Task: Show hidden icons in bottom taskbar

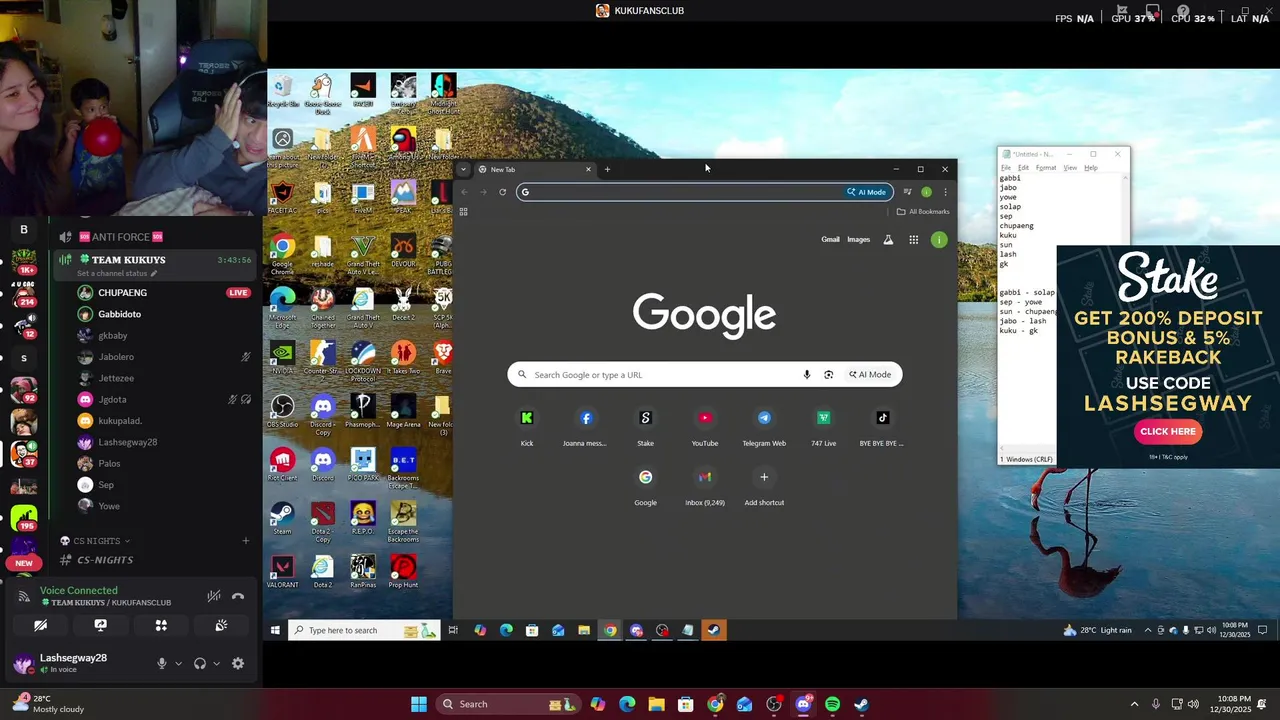Action: coord(1134,704)
